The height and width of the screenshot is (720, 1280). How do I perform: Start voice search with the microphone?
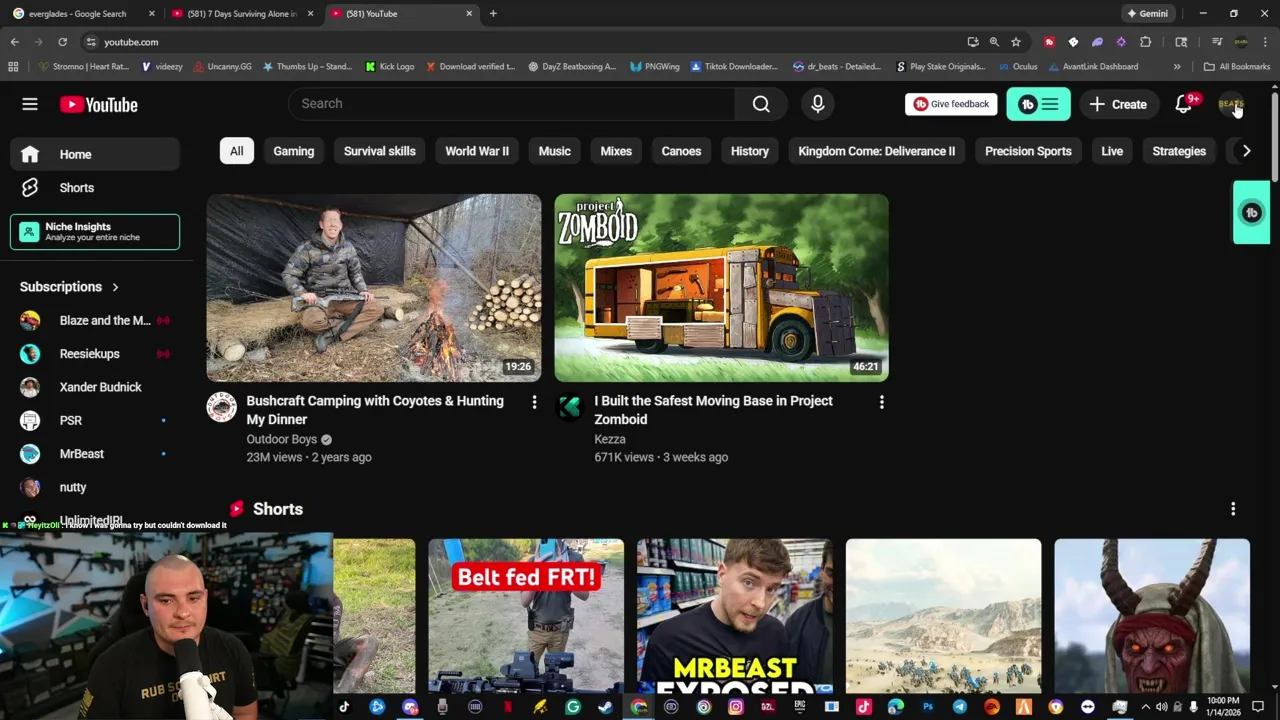point(818,104)
